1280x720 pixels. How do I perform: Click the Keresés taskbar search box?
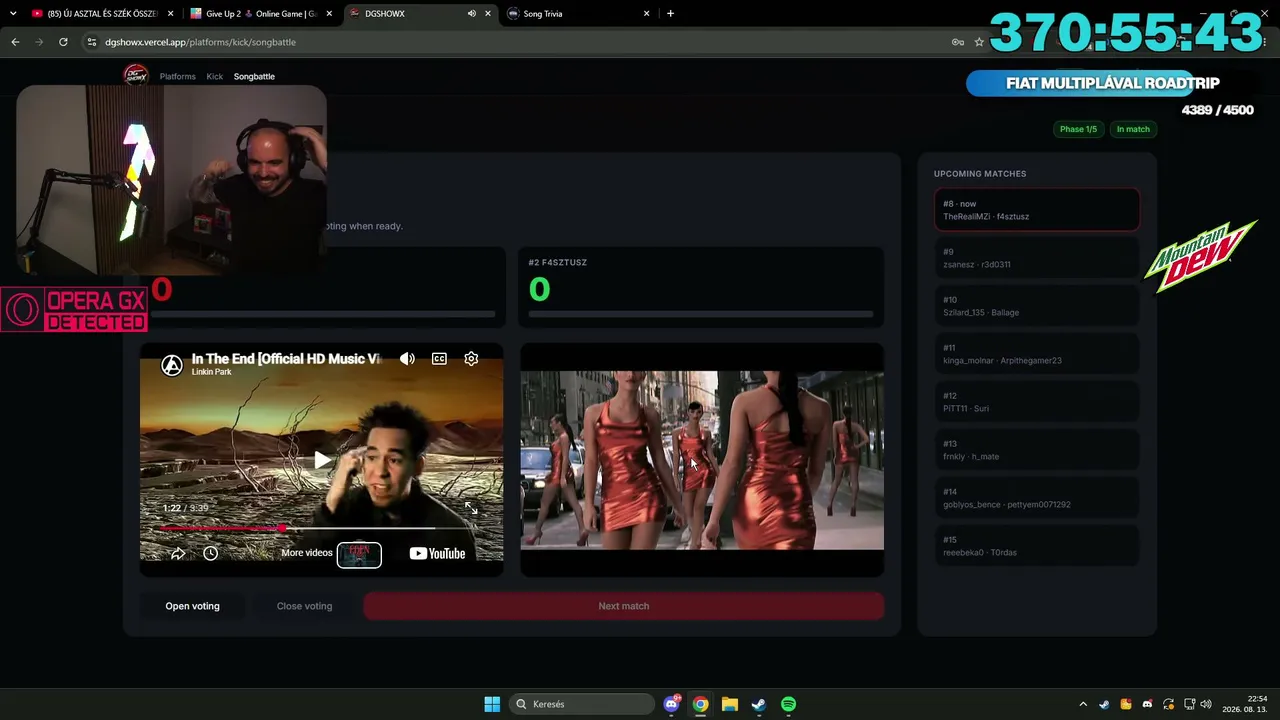point(583,704)
